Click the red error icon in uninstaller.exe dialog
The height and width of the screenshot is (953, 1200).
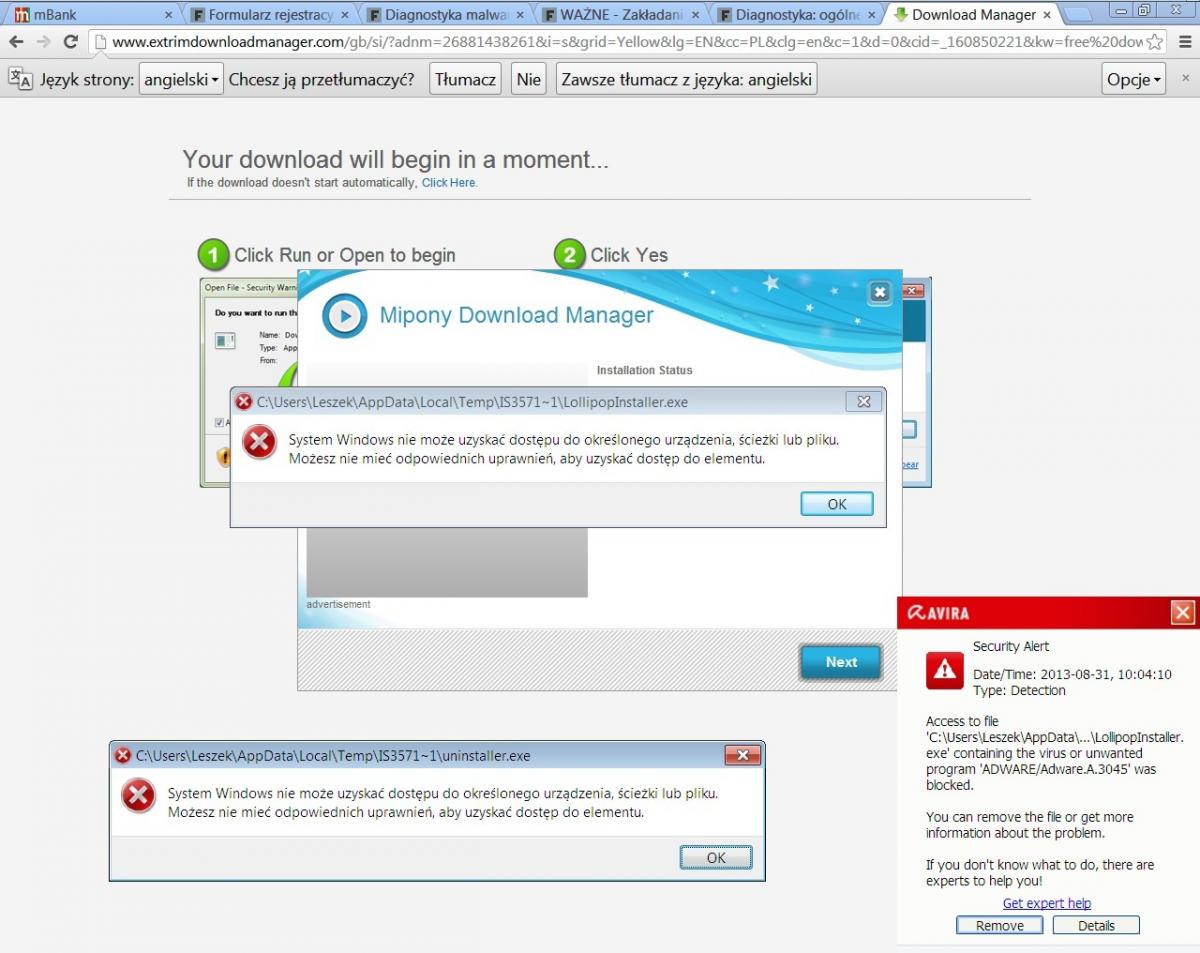(x=138, y=797)
